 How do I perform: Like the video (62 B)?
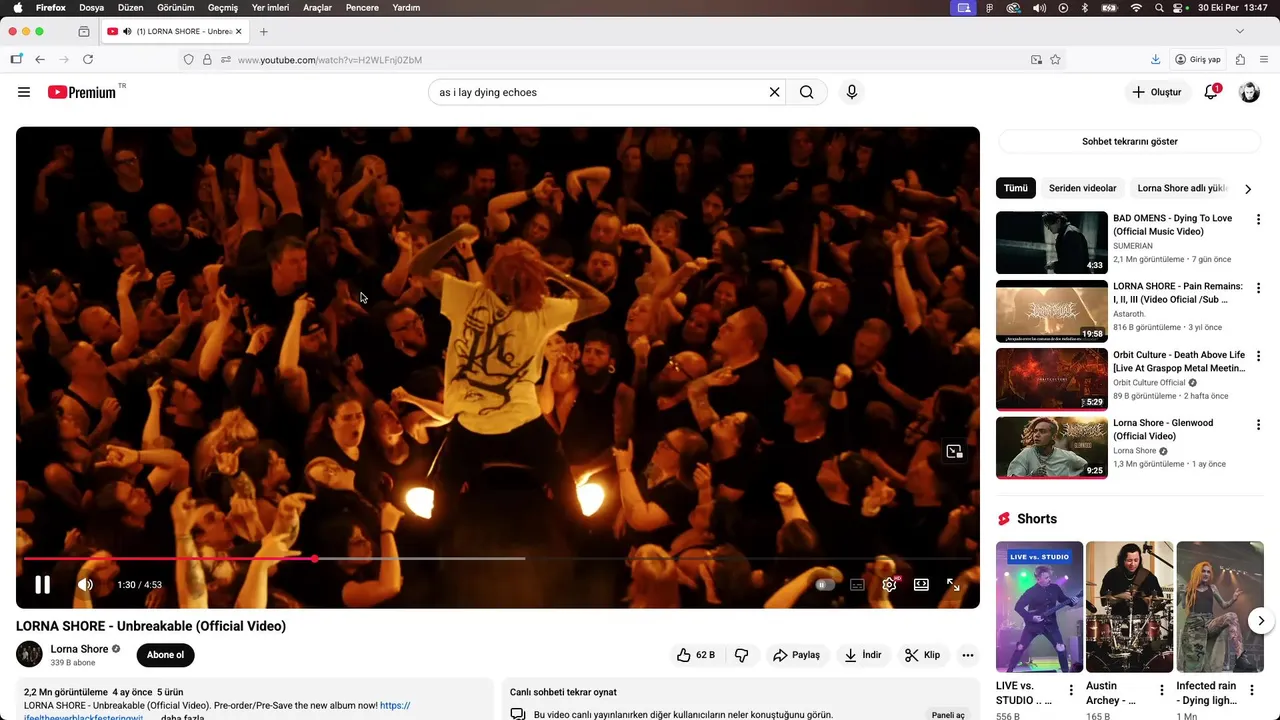696,655
